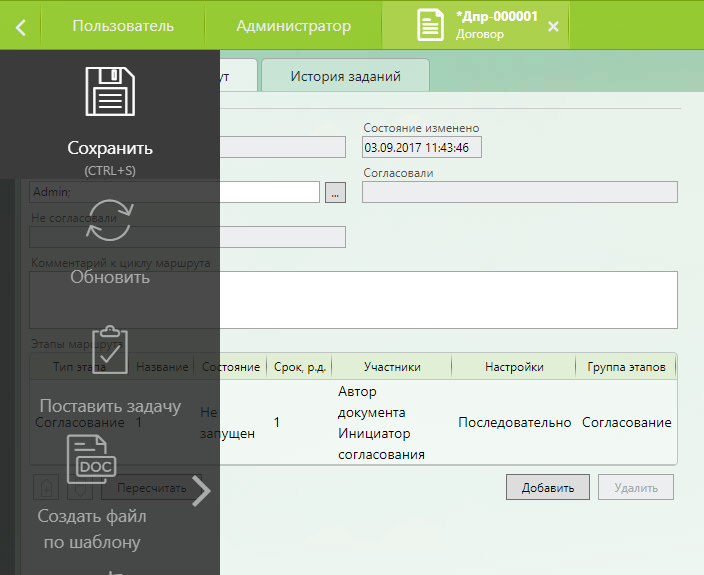Close the Дпр-000001 Договор tab
Screen dimensions: 704x575
point(553,27)
